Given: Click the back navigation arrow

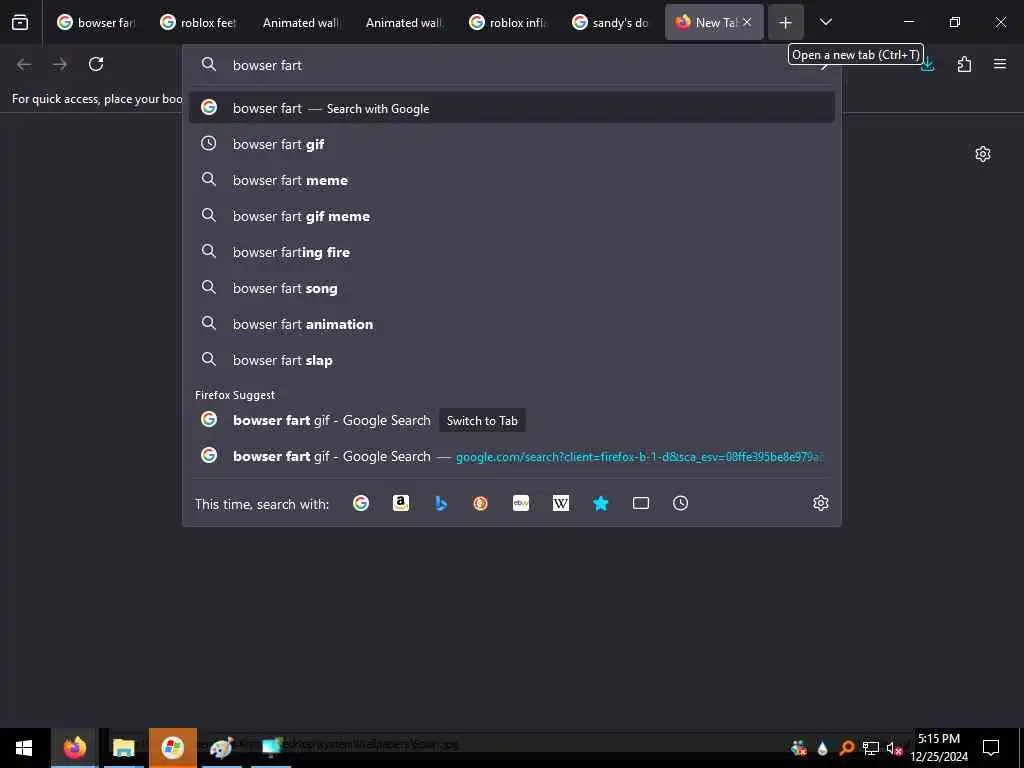Looking at the screenshot, I should 24,64.
